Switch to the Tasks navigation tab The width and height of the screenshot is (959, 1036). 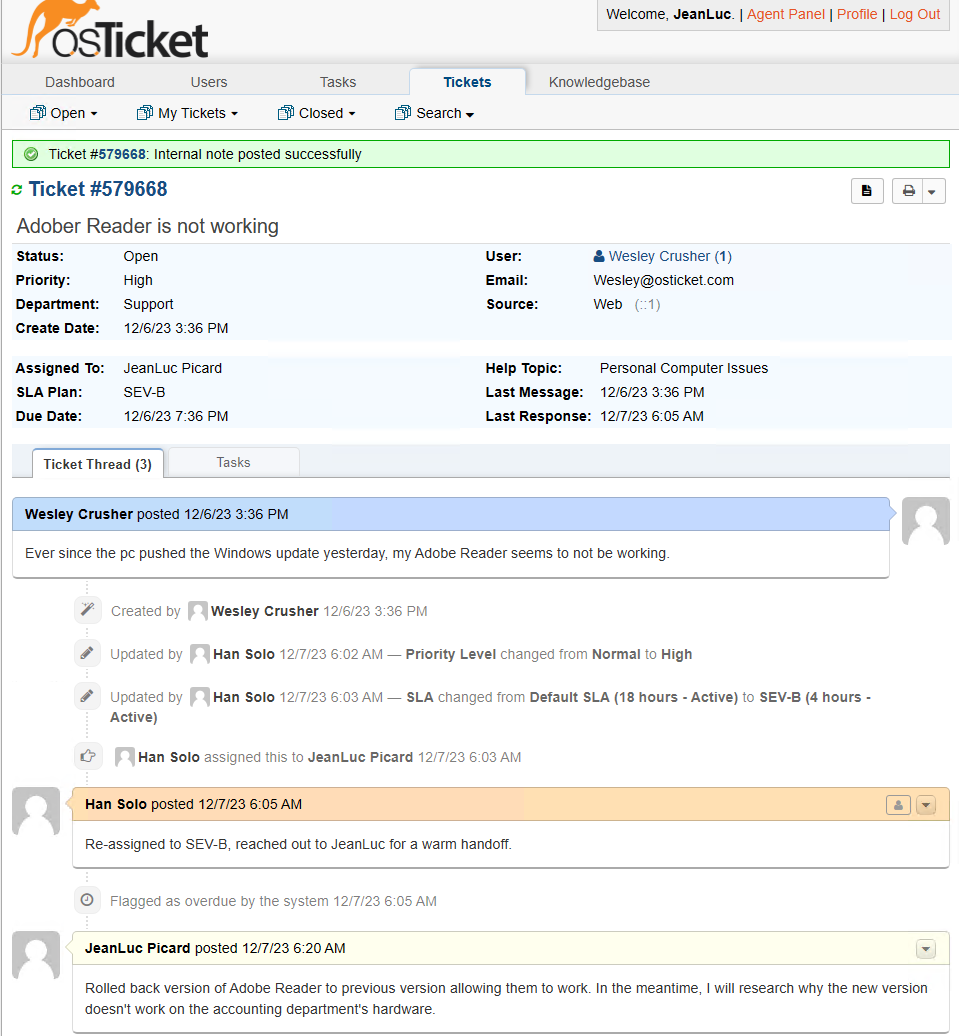pyautogui.click(x=338, y=82)
